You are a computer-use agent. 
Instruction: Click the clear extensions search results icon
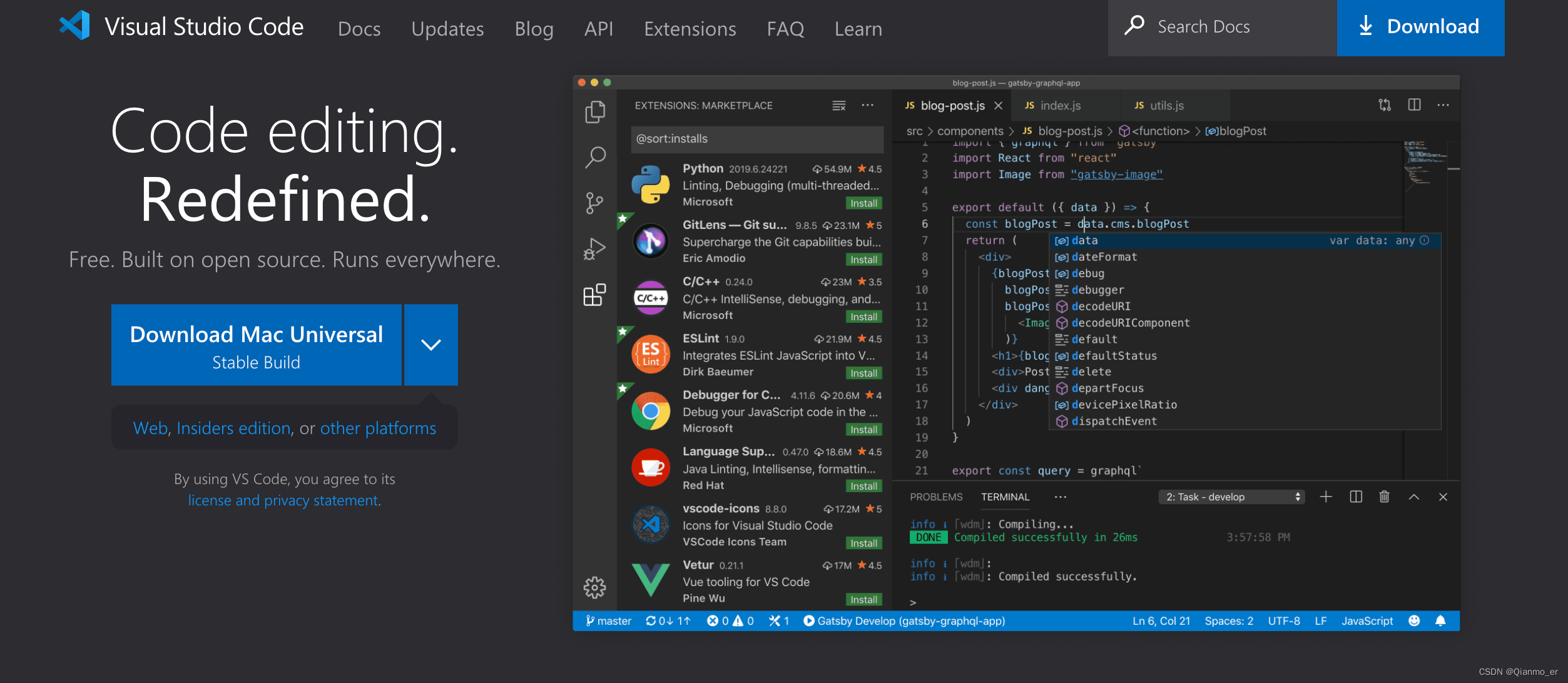[839, 106]
